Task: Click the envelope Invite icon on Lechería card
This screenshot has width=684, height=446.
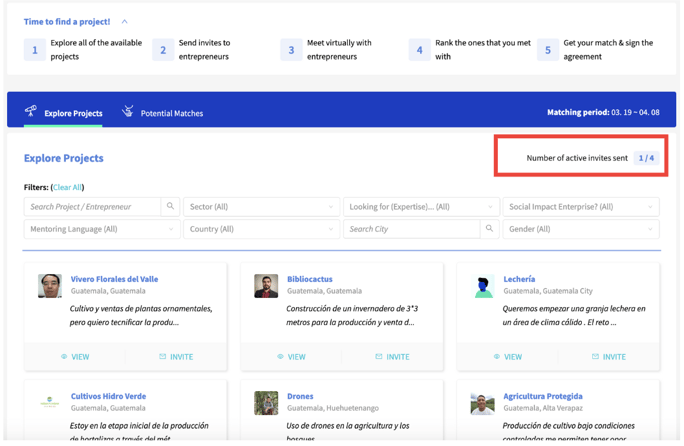Action: [595, 357]
